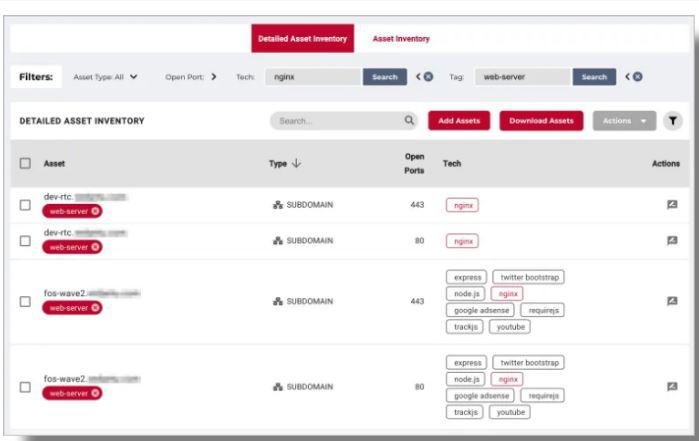
Task: Clear the nginx Tech filter
Action: coord(428,77)
